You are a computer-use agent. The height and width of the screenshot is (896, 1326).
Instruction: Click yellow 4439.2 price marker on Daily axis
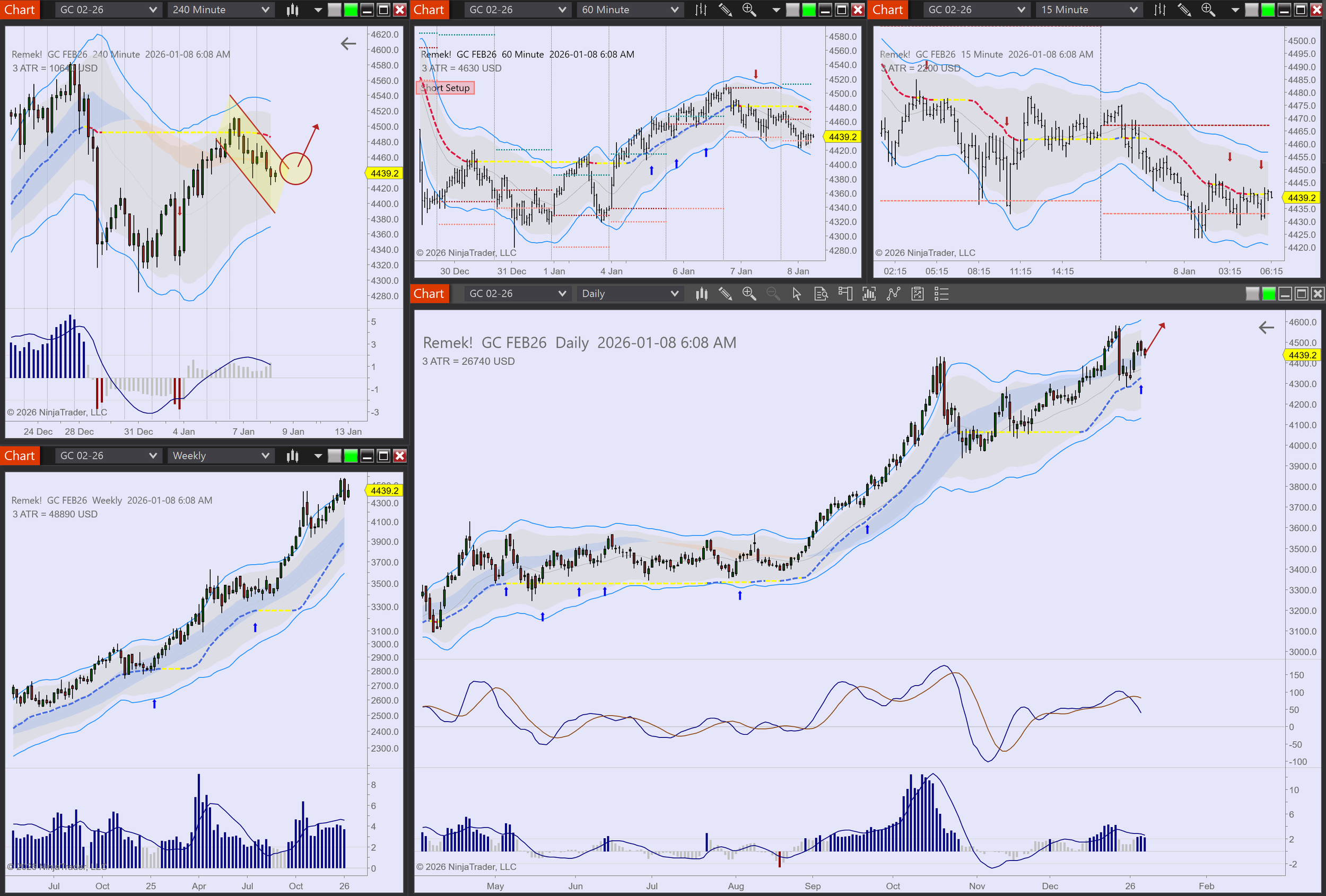pyautogui.click(x=1302, y=355)
